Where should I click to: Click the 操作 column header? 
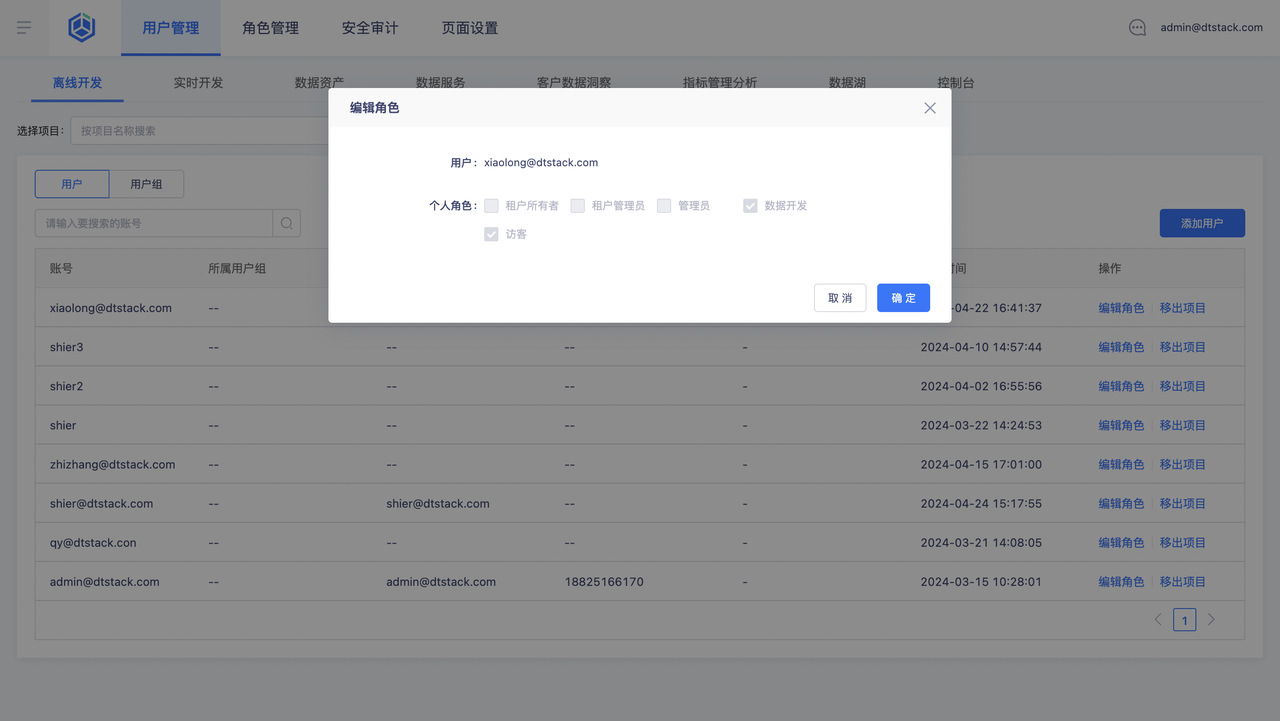[x=1110, y=269]
